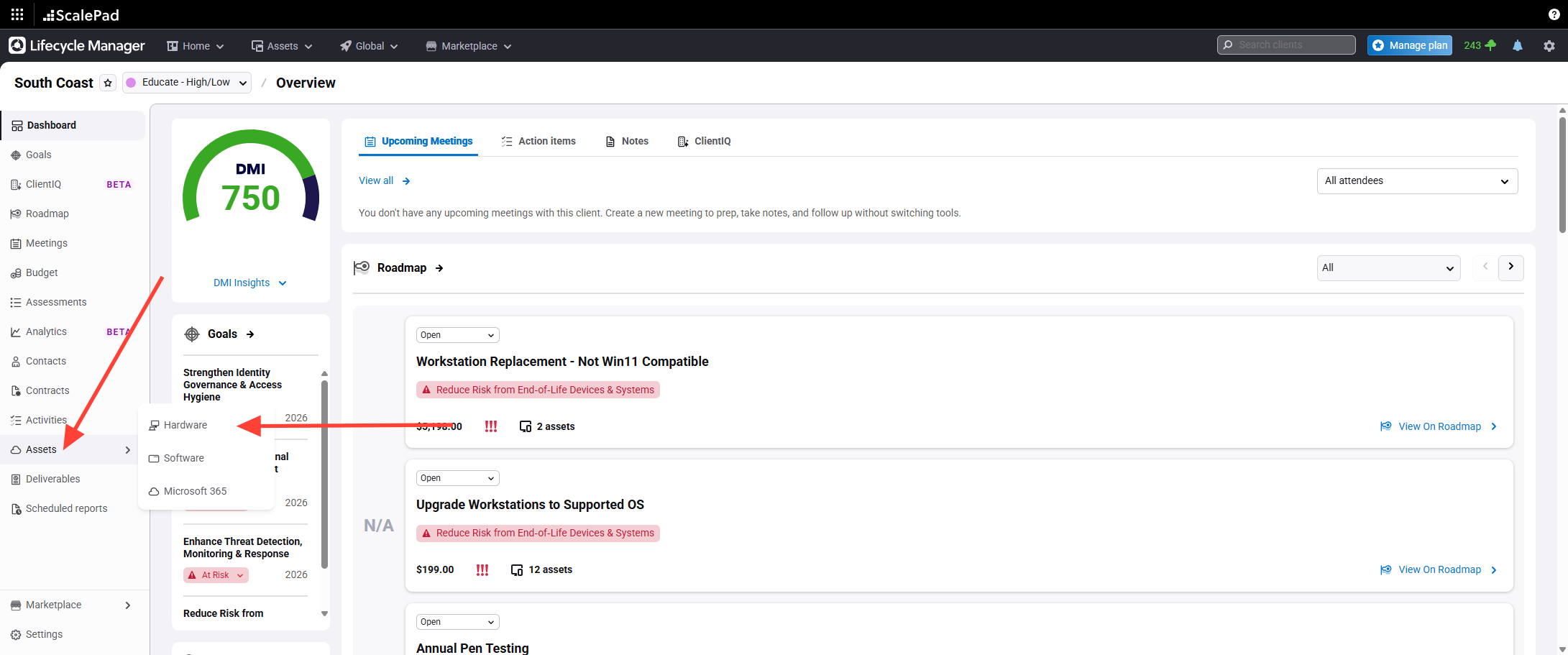Favorite South Coast with the star icon
The height and width of the screenshot is (655, 1568).
coord(108,83)
